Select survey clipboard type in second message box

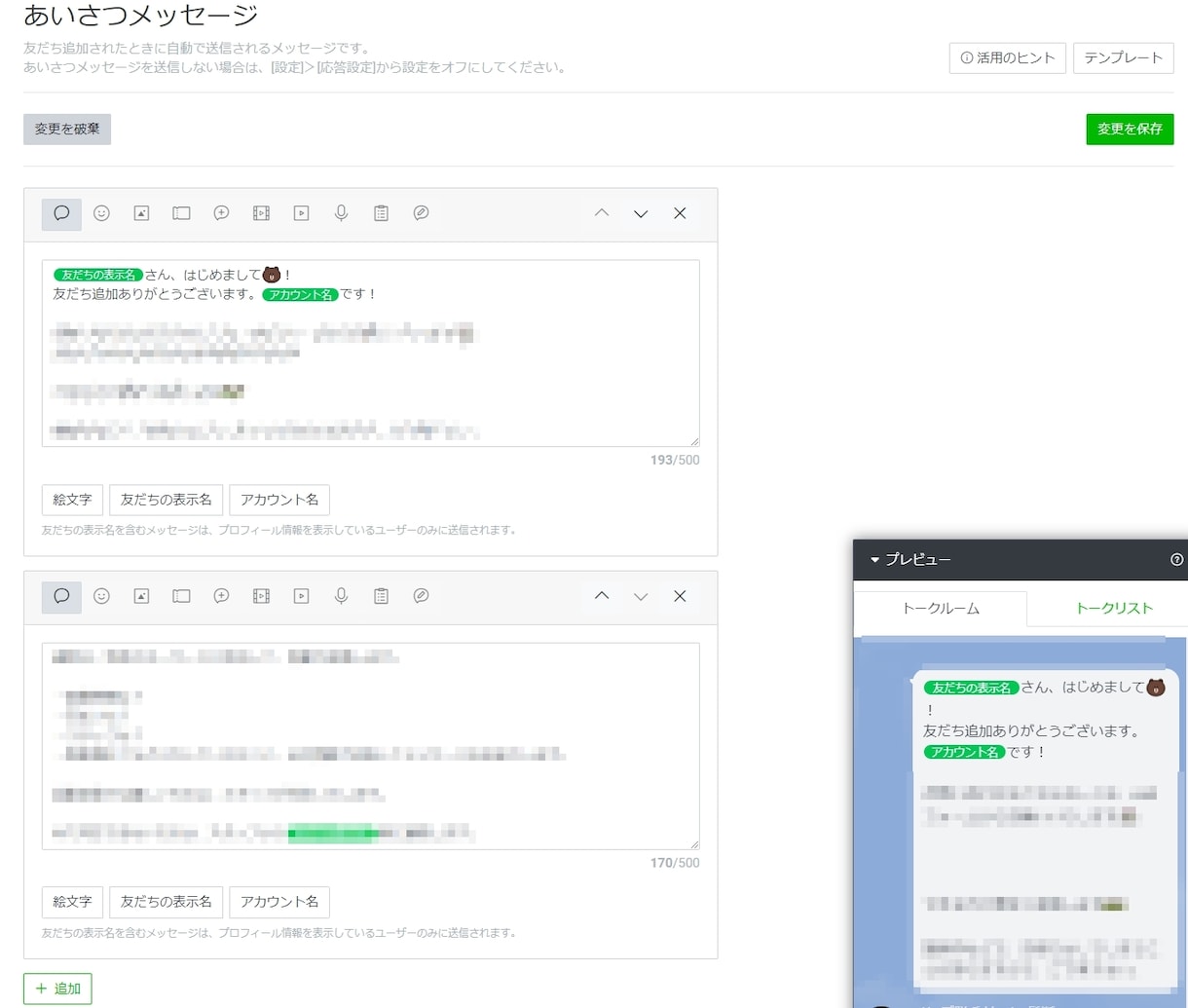(381, 596)
